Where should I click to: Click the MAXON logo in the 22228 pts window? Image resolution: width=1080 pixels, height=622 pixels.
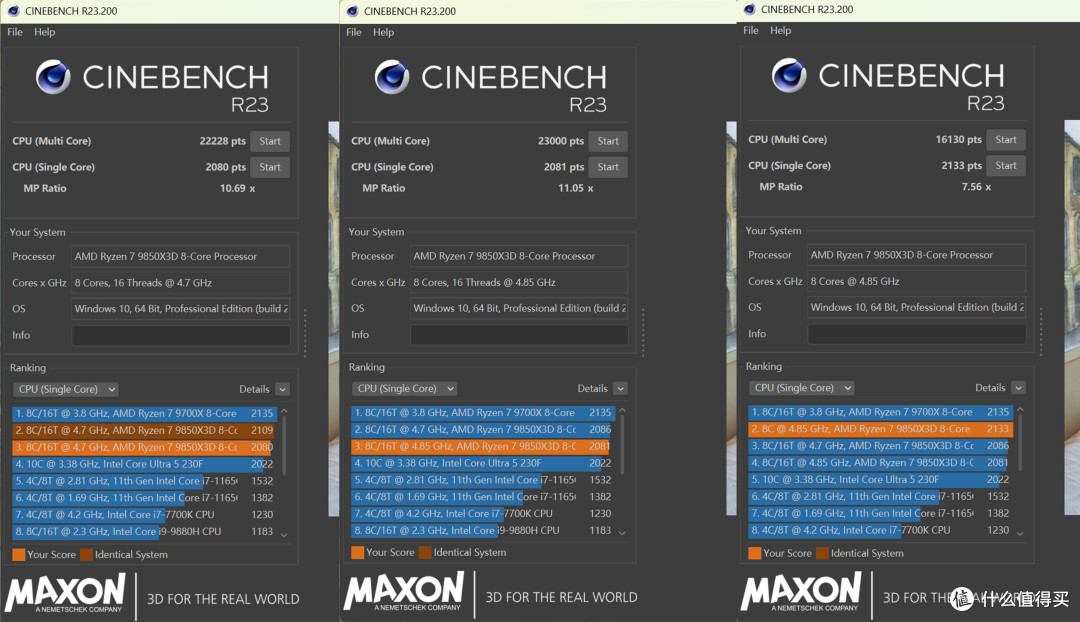65,594
